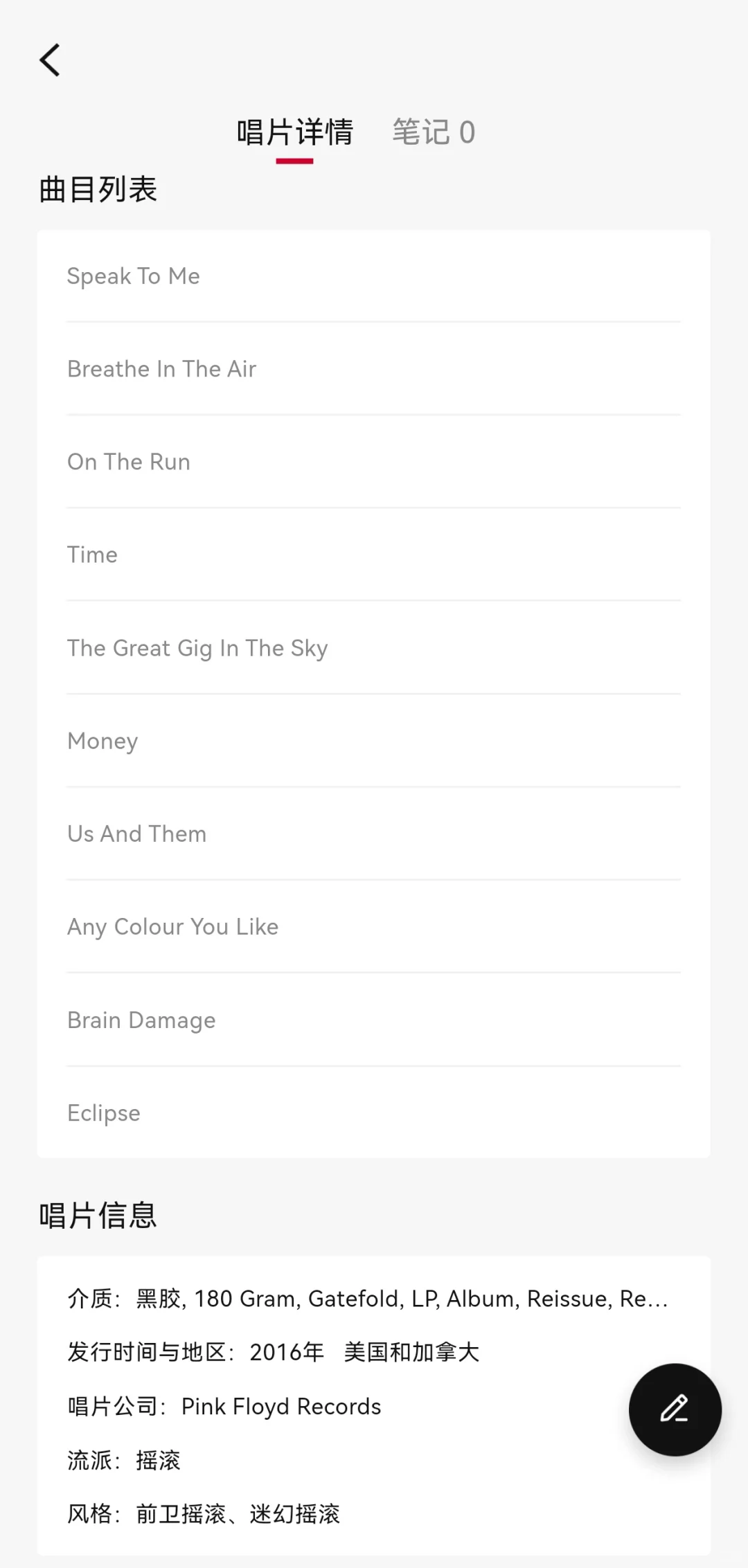Select the Brain Damage track
The width and height of the screenshot is (748, 1568).
click(373, 1020)
